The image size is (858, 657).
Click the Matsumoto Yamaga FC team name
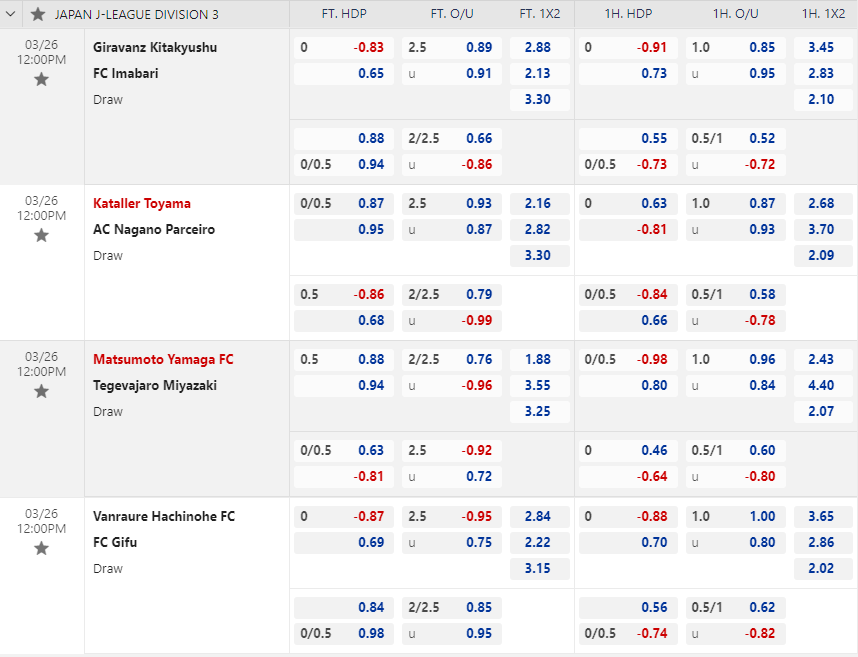[x=163, y=359]
